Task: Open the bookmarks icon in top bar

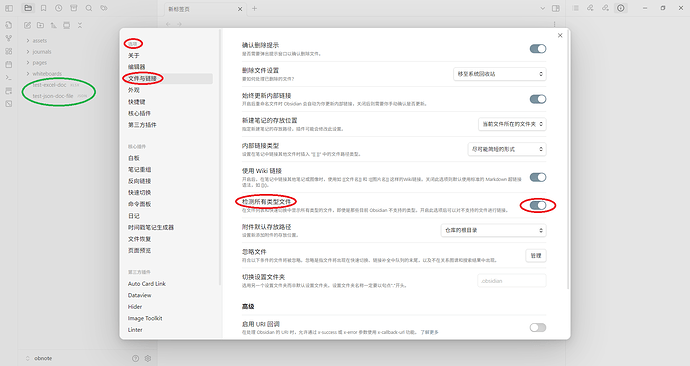Action: pyautogui.click(x=43, y=8)
